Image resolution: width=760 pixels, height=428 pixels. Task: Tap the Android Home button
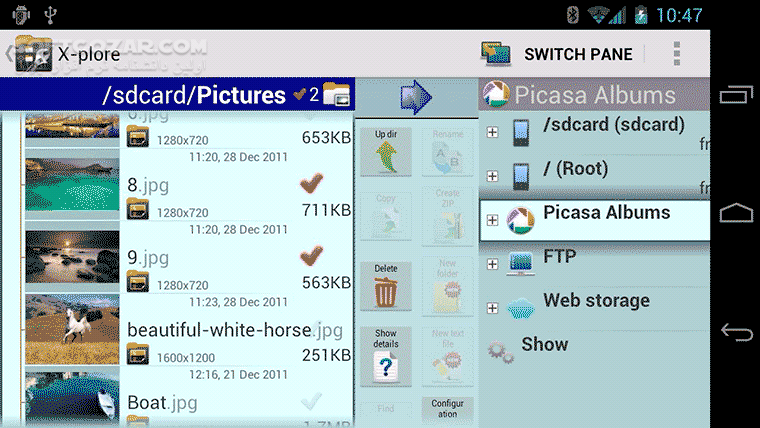(736, 212)
